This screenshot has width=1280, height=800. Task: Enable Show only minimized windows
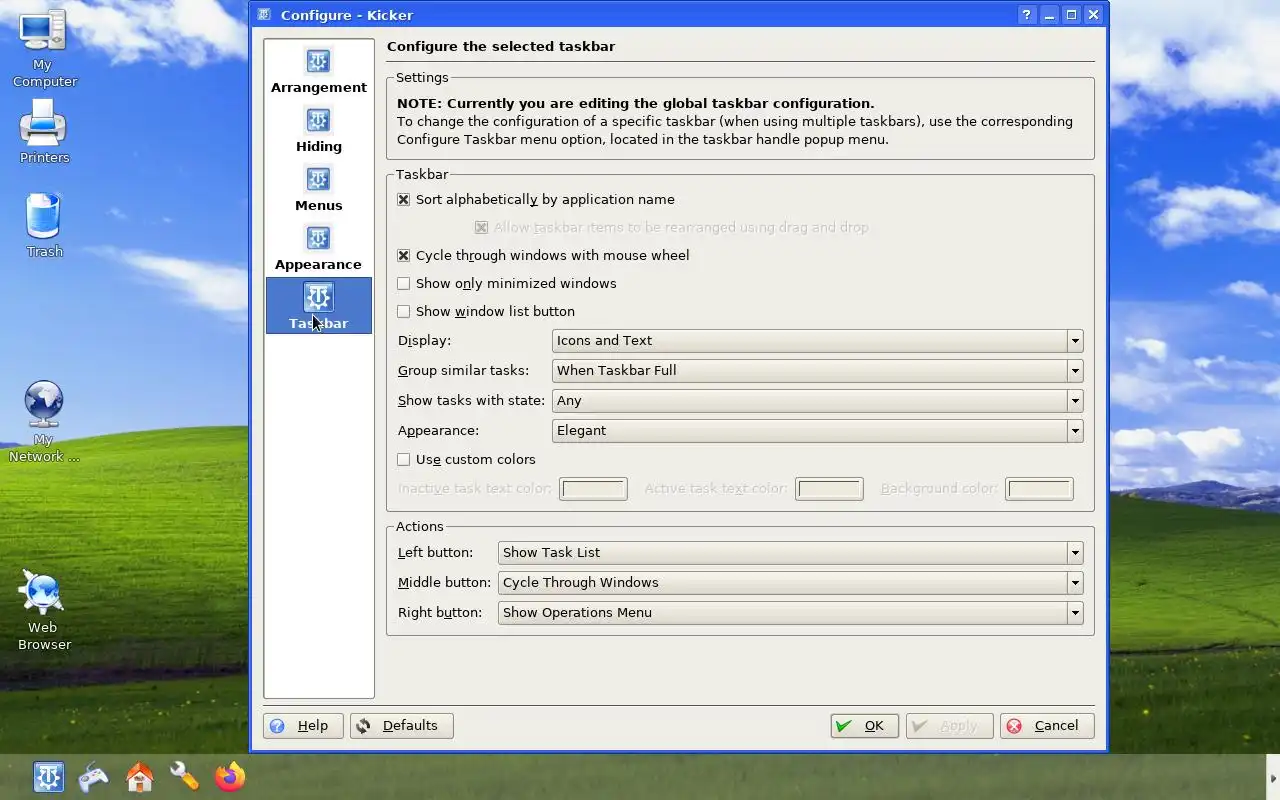coord(507,283)
